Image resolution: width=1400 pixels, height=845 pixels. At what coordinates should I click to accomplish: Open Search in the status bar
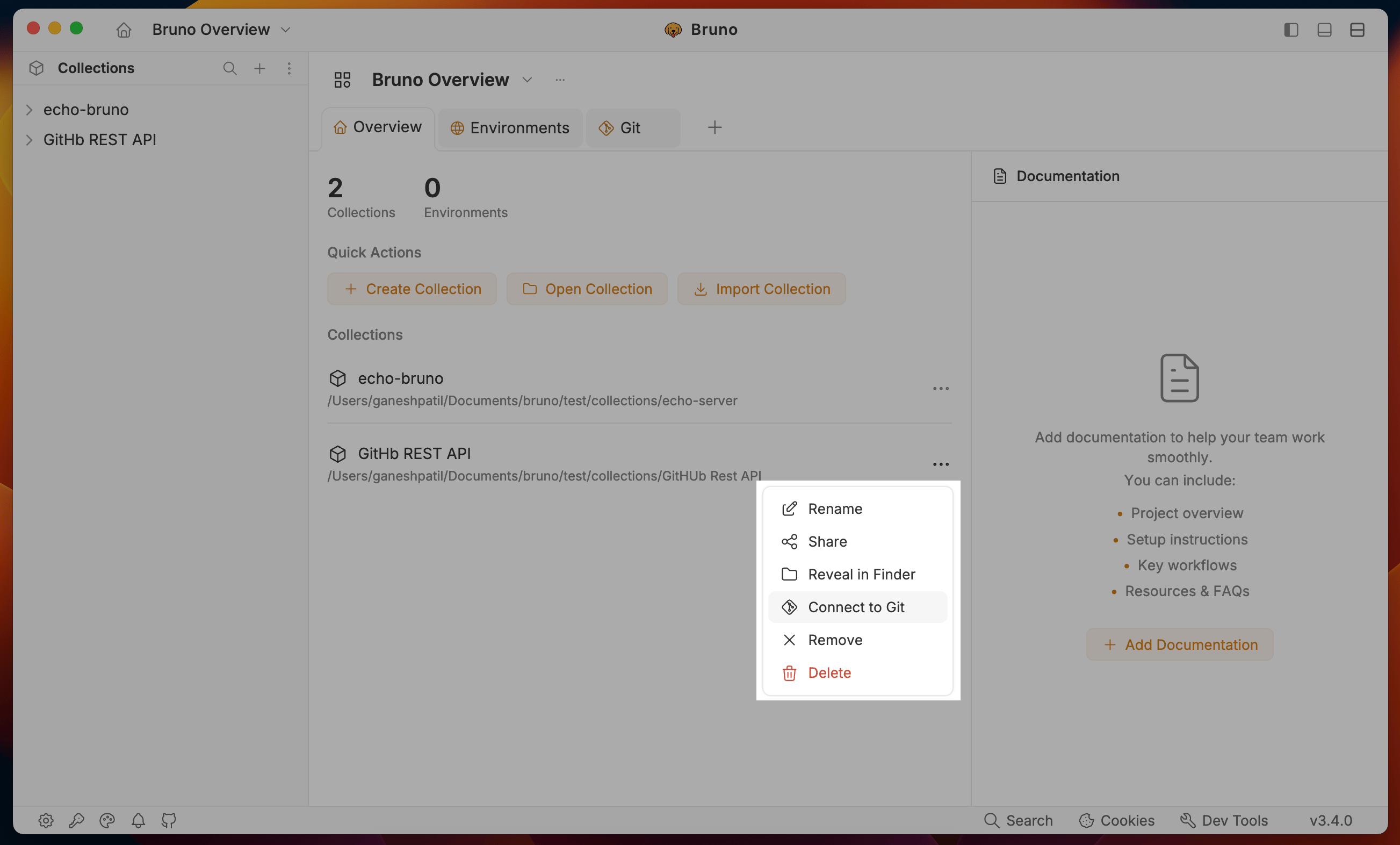tap(1018, 820)
